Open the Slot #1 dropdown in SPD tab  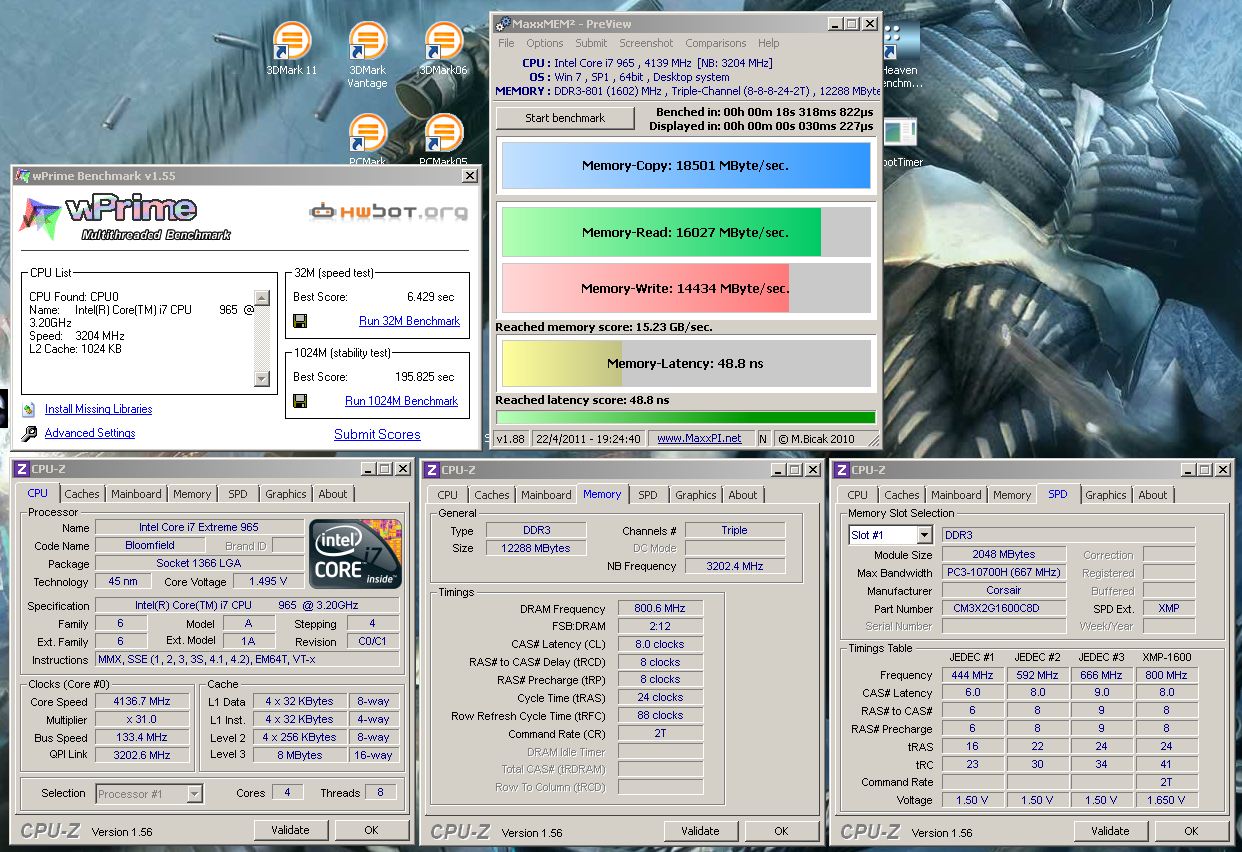click(924, 535)
